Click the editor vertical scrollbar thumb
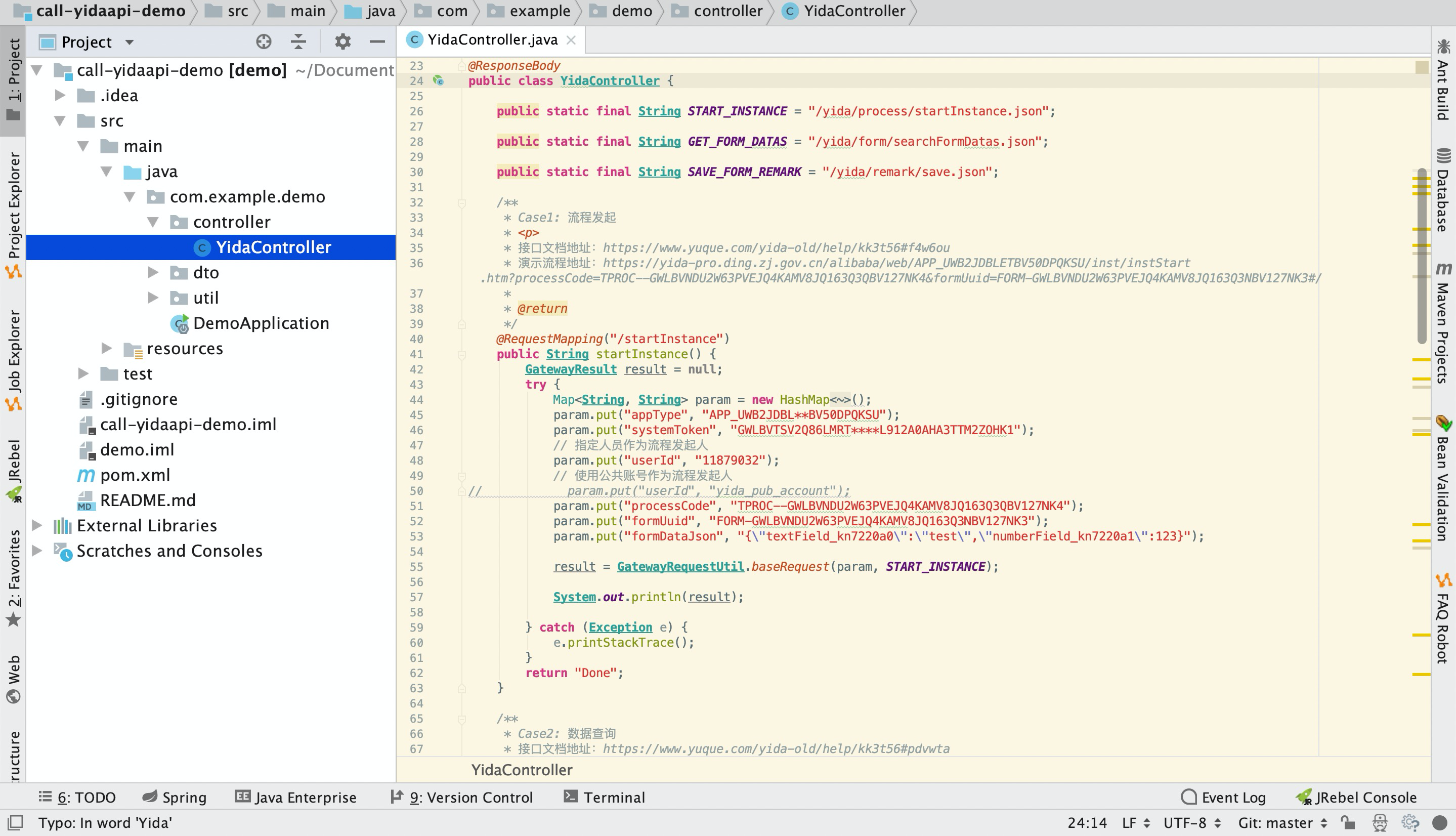The width and height of the screenshot is (1456, 836). click(x=1422, y=256)
